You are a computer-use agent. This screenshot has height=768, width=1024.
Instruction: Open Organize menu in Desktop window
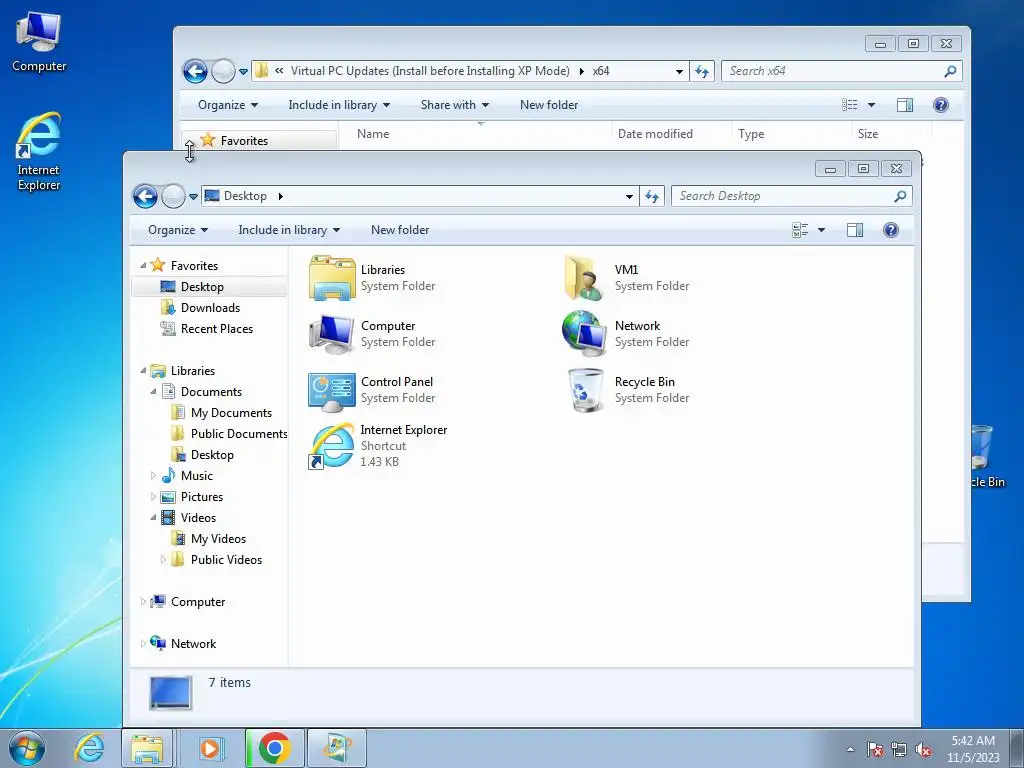click(178, 230)
